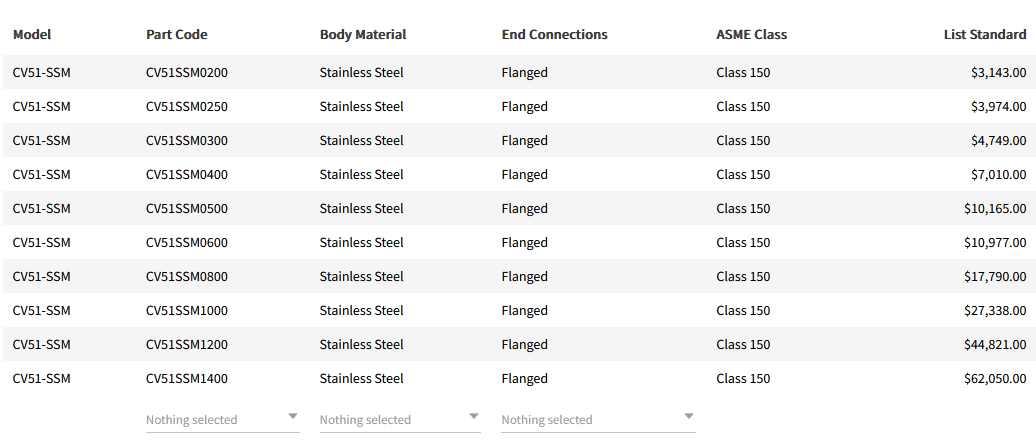Select part code CV51SSM0600
1036x447 pixels.
[187, 243]
